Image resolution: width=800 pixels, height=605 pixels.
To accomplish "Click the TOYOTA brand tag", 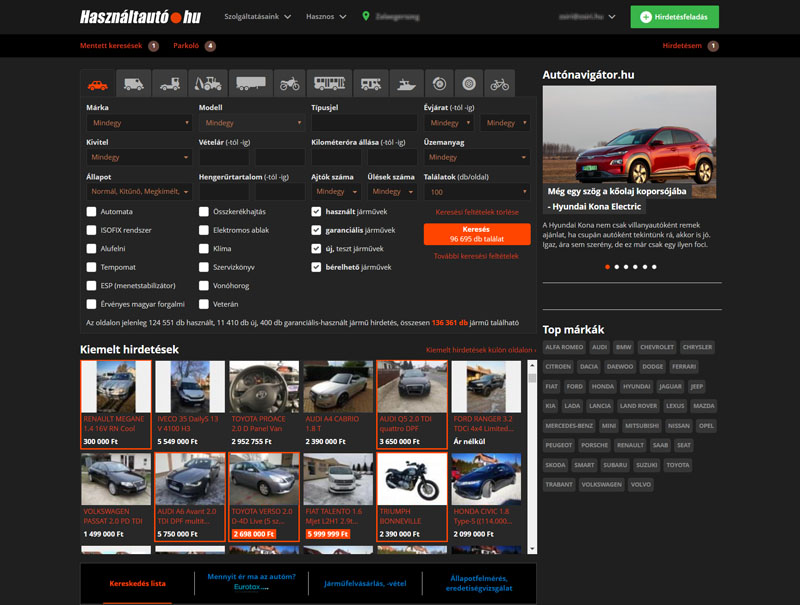I will (678, 465).
